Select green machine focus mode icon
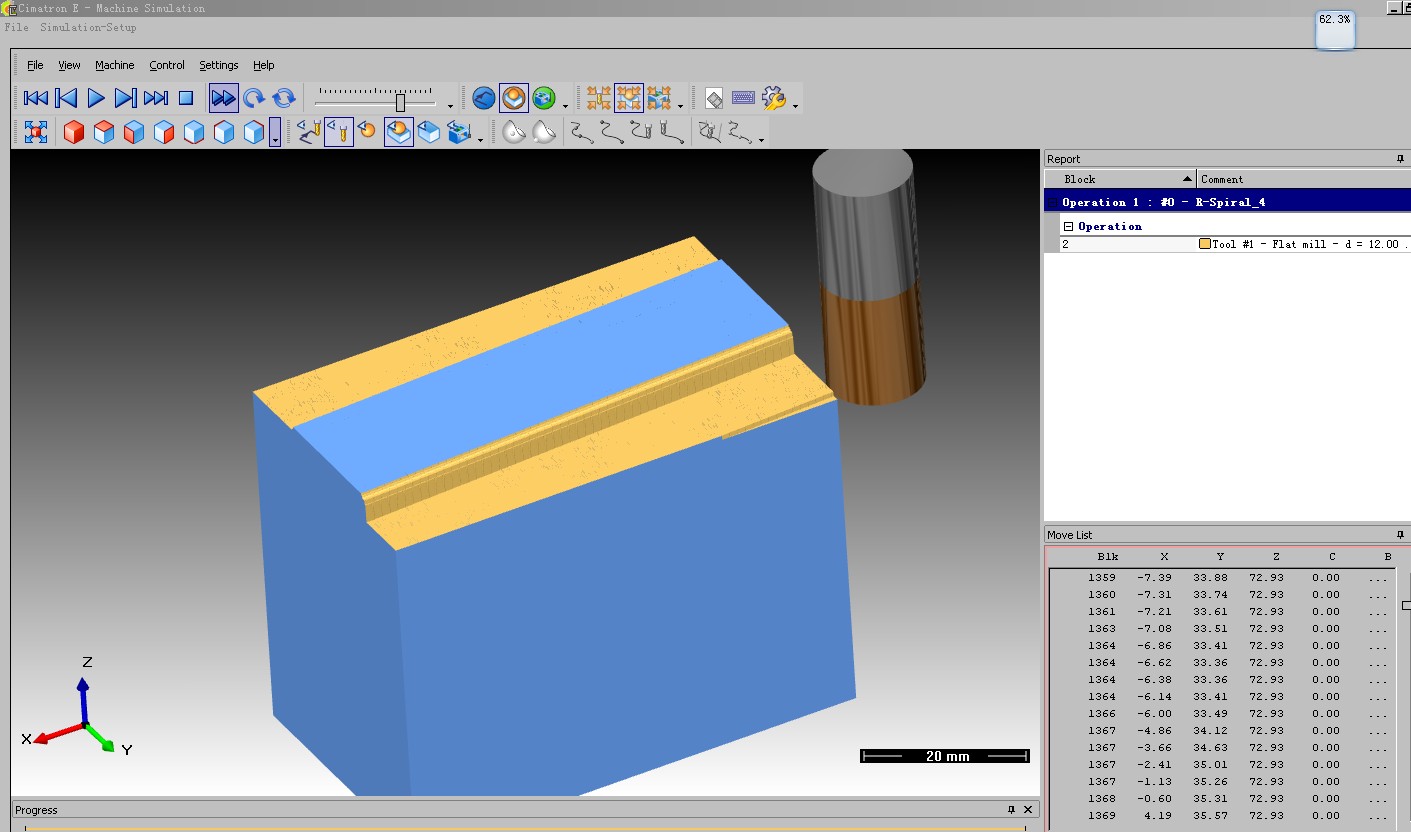Screen dimensions: 1411x832 [x=544, y=98]
